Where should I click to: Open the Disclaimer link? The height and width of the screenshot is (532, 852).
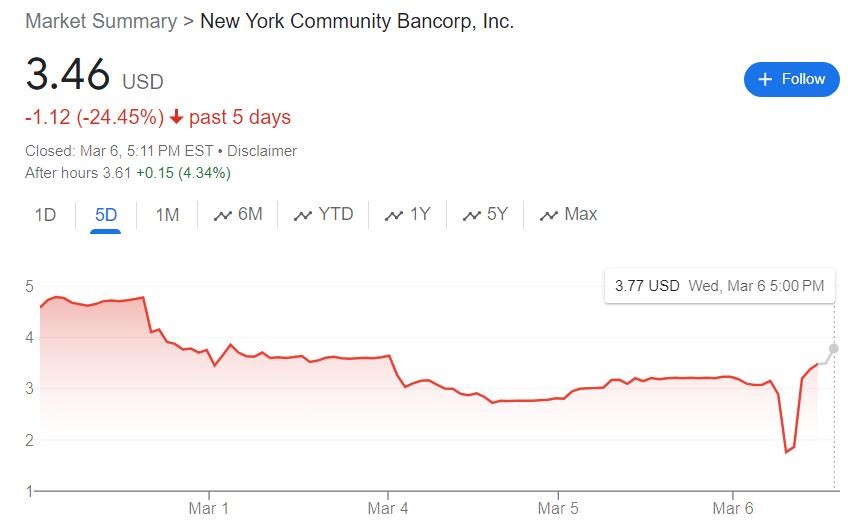click(262, 151)
